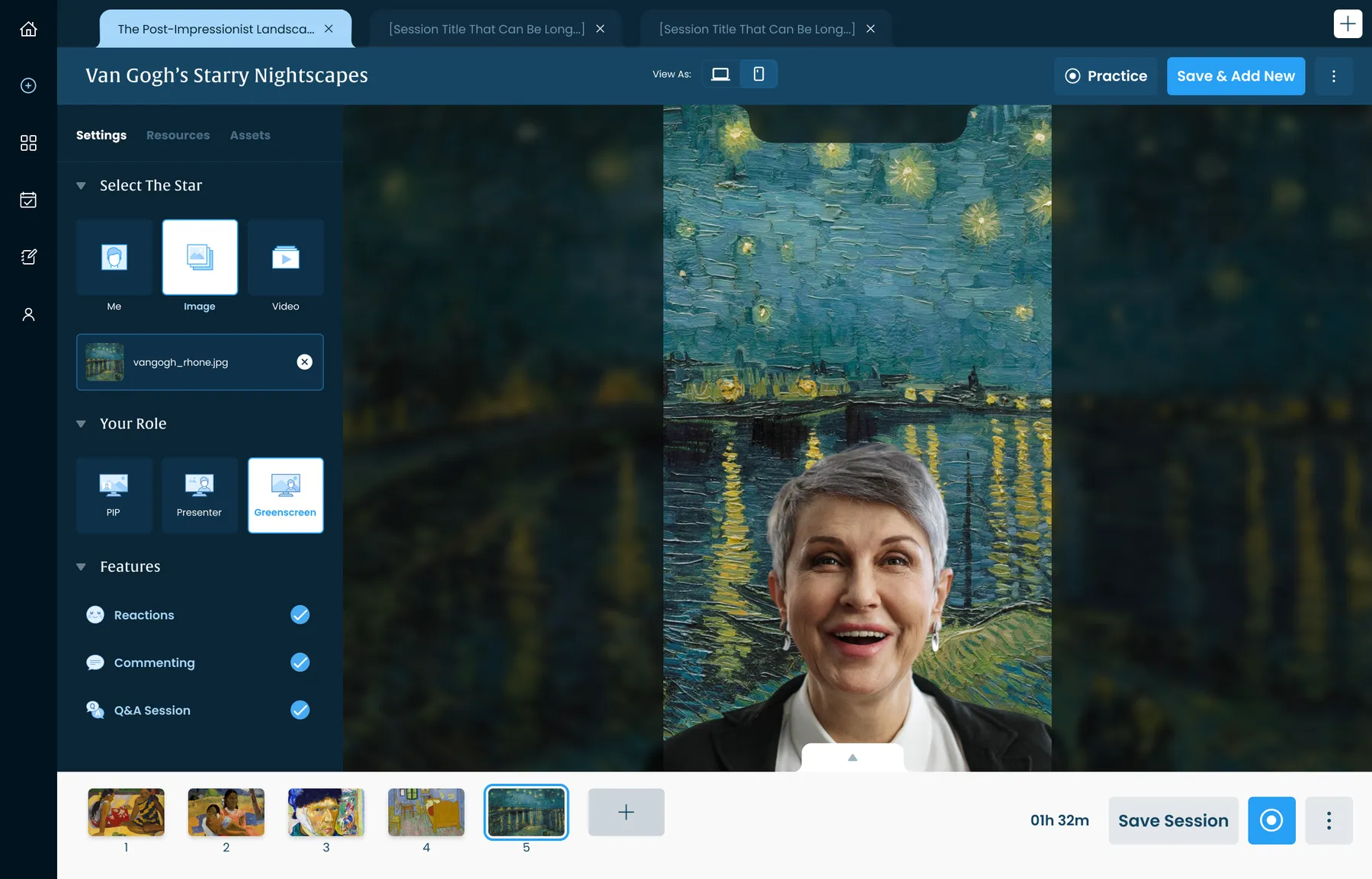This screenshot has height=879, width=1372.
Task: Open the user profile icon in sidebar
Action: point(28,314)
